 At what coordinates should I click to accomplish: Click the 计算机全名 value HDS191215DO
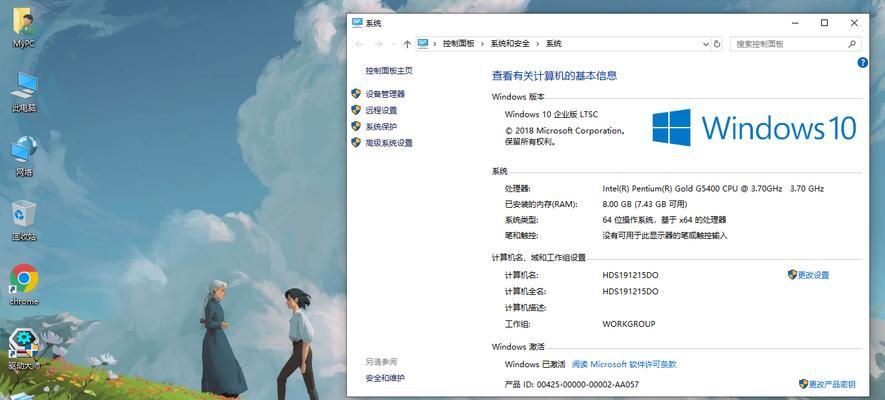coord(630,292)
